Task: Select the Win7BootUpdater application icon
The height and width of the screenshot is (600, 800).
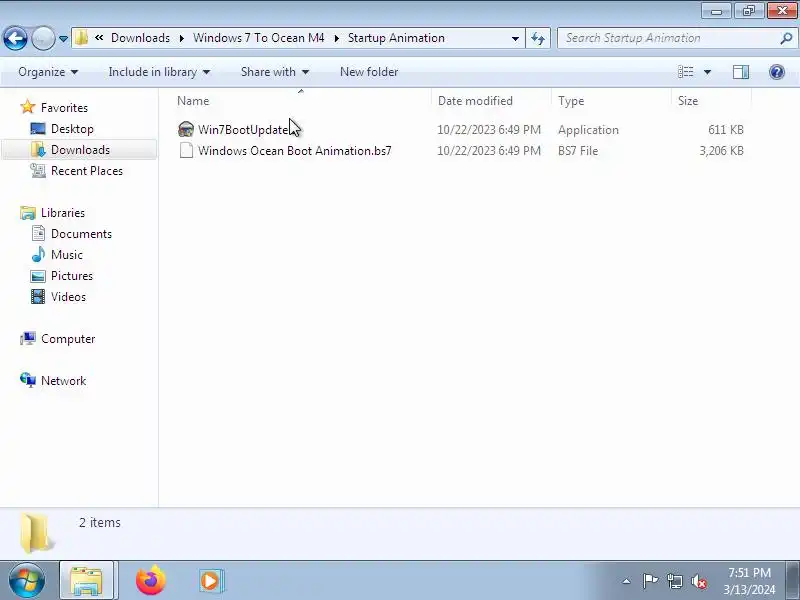Action: 186,130
